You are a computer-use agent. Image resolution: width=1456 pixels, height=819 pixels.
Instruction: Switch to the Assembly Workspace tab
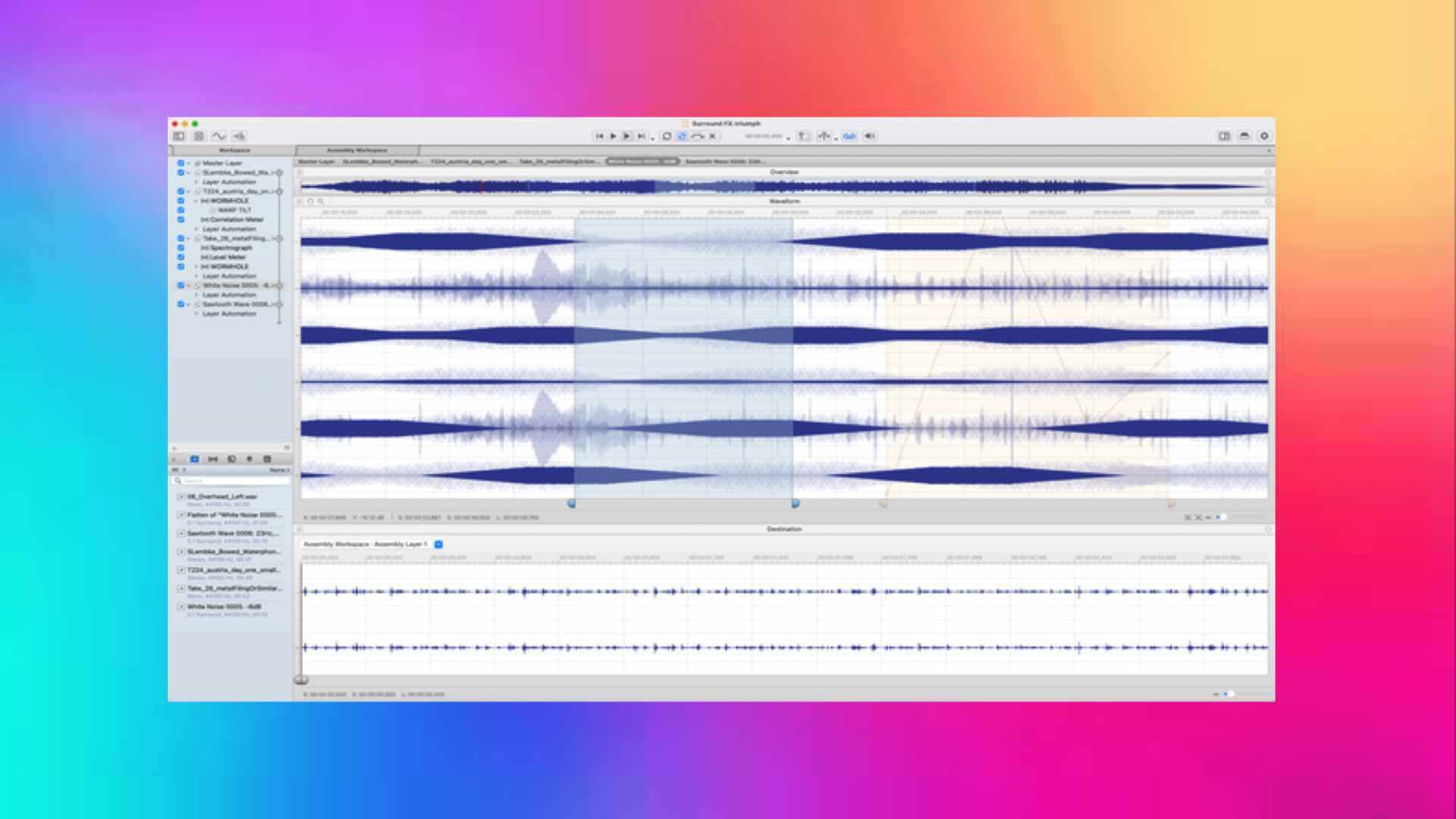pos(356,150)
